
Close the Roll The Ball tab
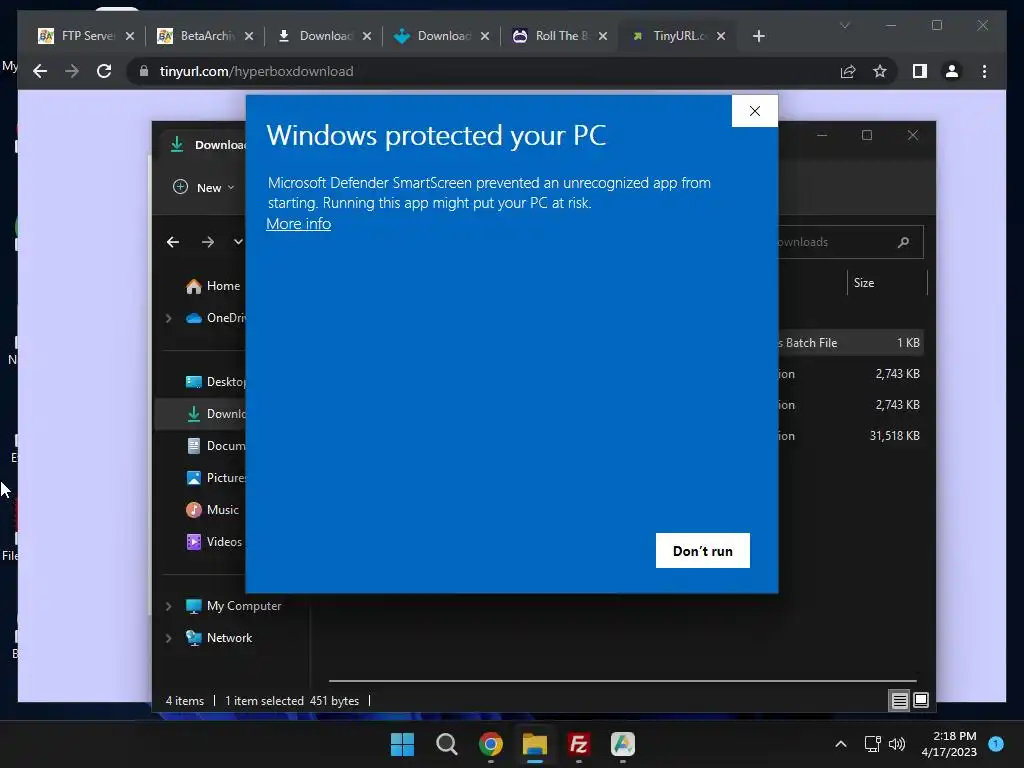pos(603,36)
